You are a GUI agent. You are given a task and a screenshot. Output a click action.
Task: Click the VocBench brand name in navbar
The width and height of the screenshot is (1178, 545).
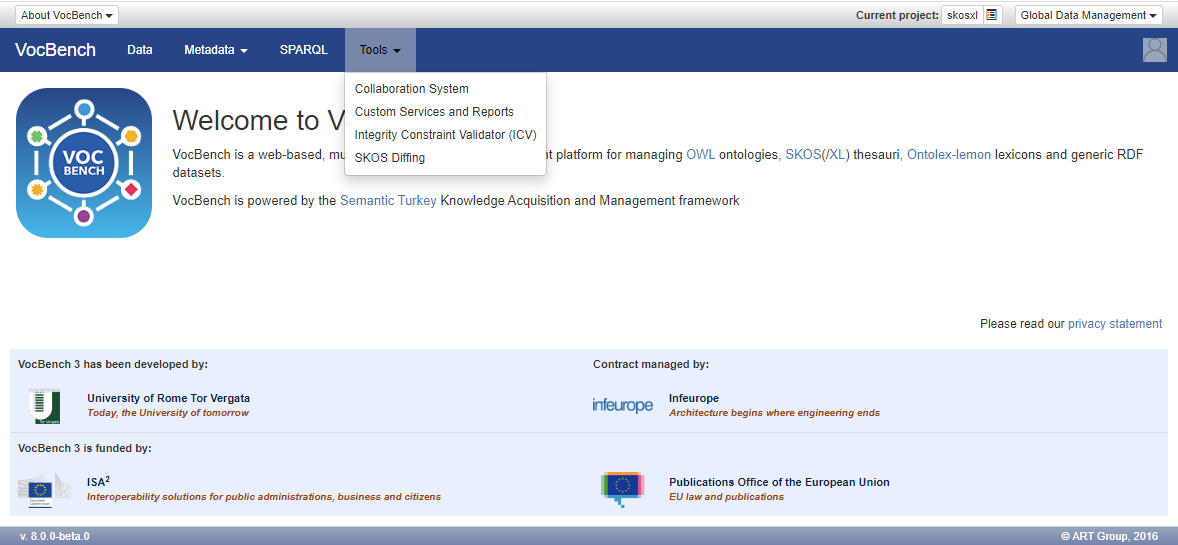tap(56, 50)
